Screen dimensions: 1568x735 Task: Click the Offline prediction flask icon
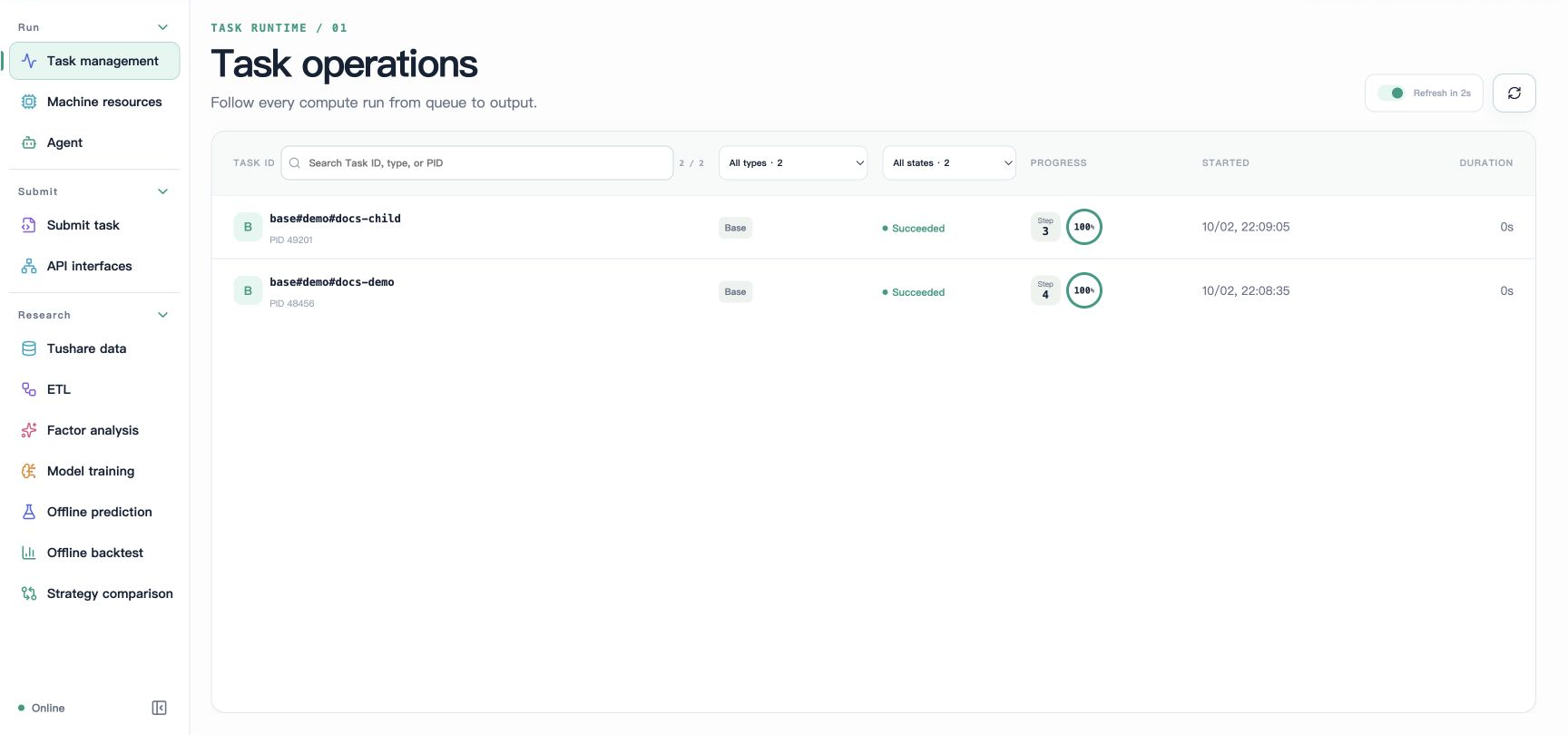29,512
